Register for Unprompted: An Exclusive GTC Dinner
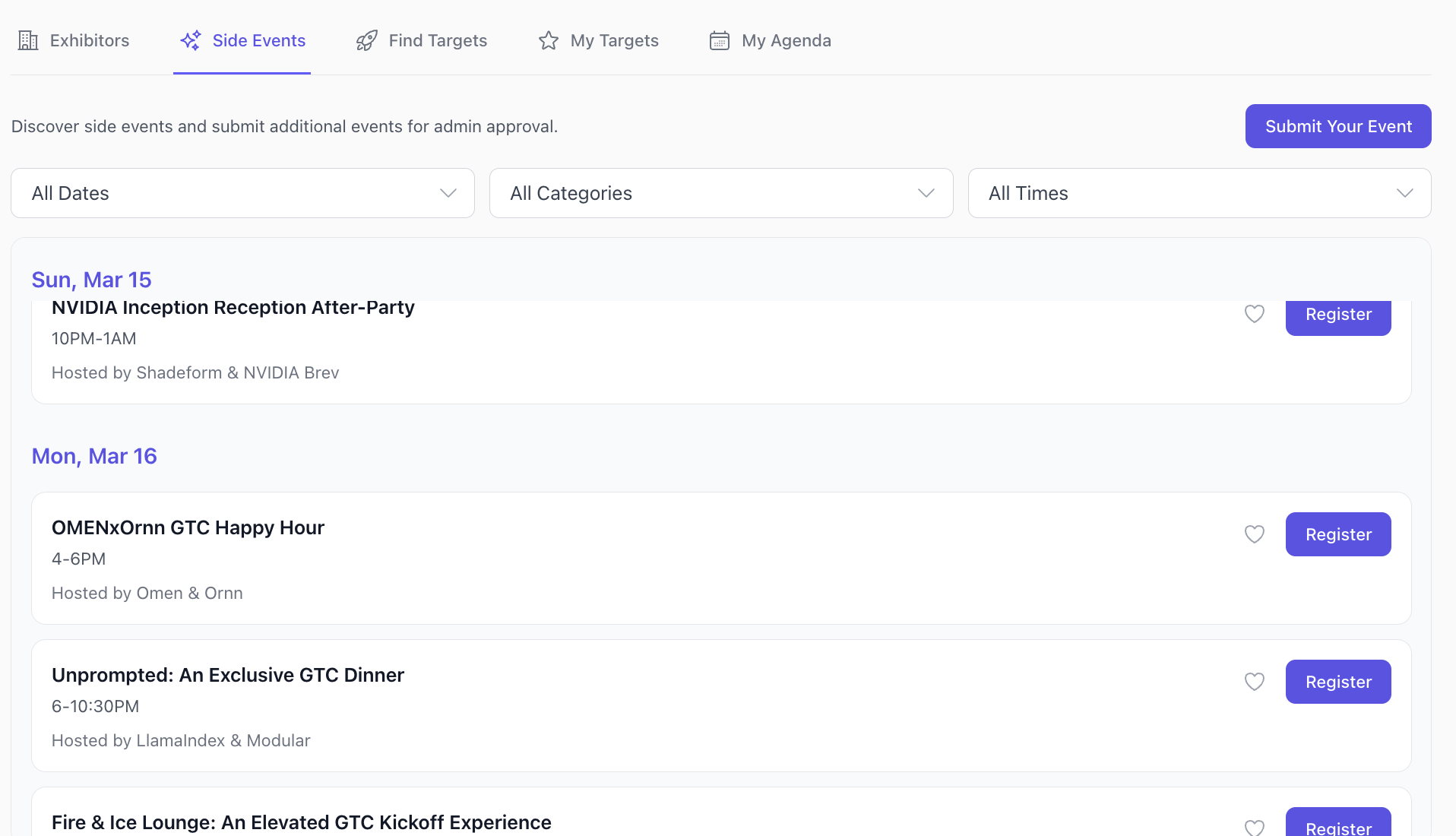The image size is (1456, 836). coord(1338,682)
